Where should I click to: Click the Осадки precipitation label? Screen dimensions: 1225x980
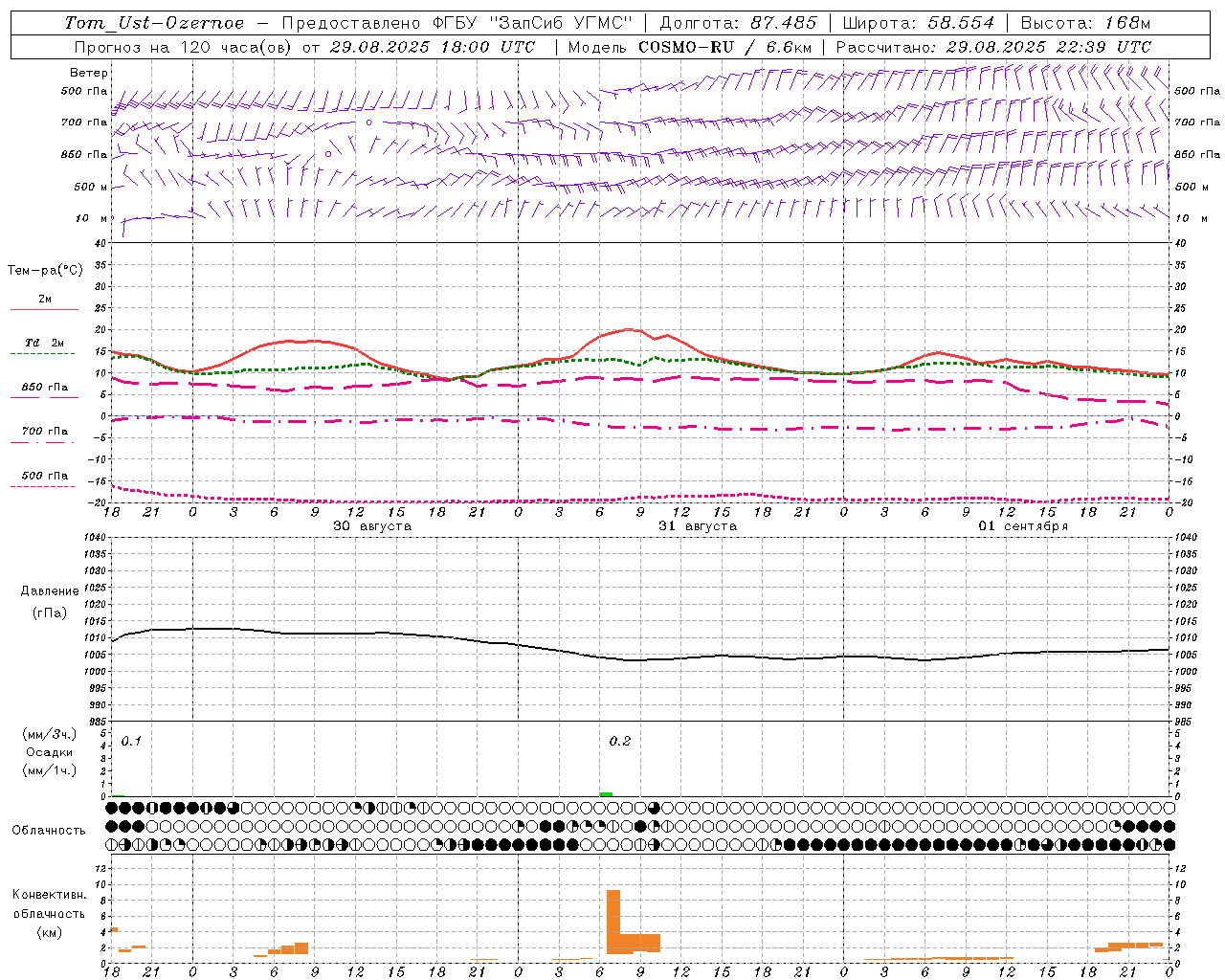click(x=50, y=752)
